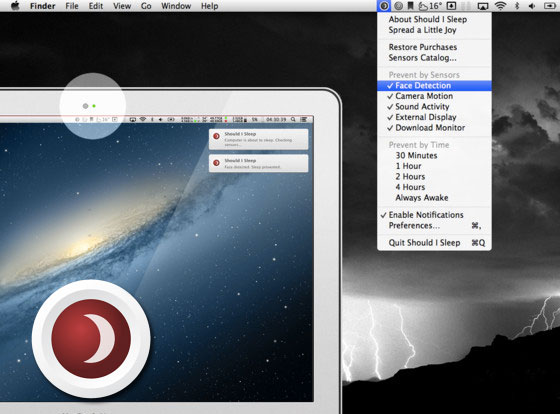
Task: Select Spread a Little Joy
Action: coord(434,30)
